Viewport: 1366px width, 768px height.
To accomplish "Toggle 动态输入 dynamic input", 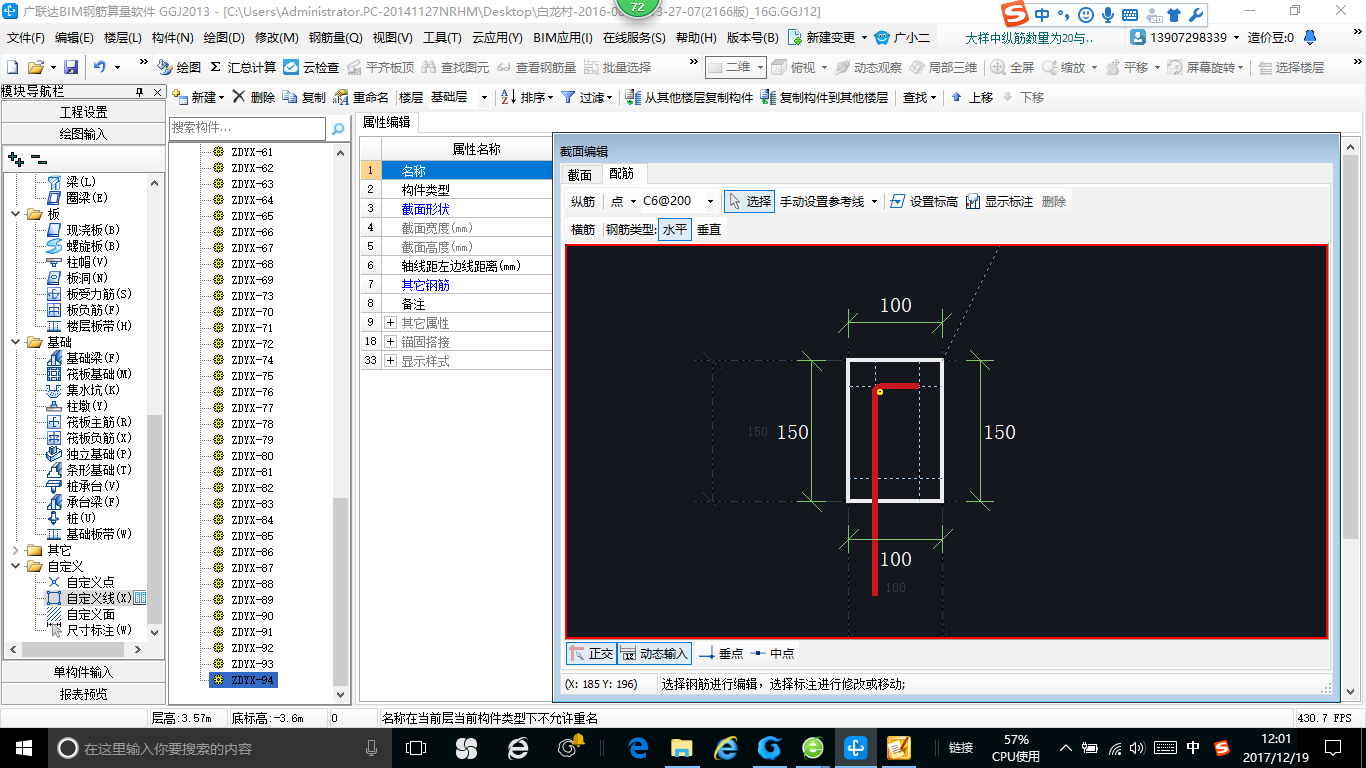I will (655, 653).
